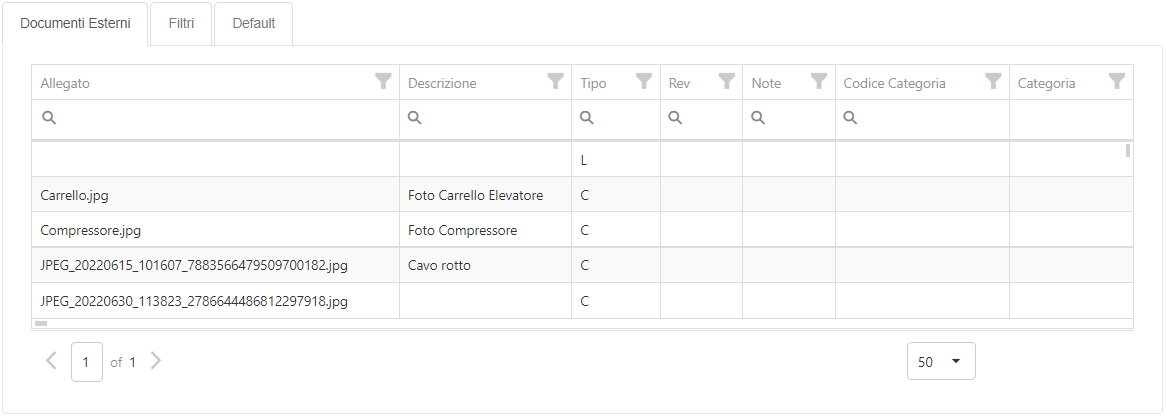Screen dimensions: 1167x417
Task: Open the filter icon on Categoria column
Action: 1116,82
